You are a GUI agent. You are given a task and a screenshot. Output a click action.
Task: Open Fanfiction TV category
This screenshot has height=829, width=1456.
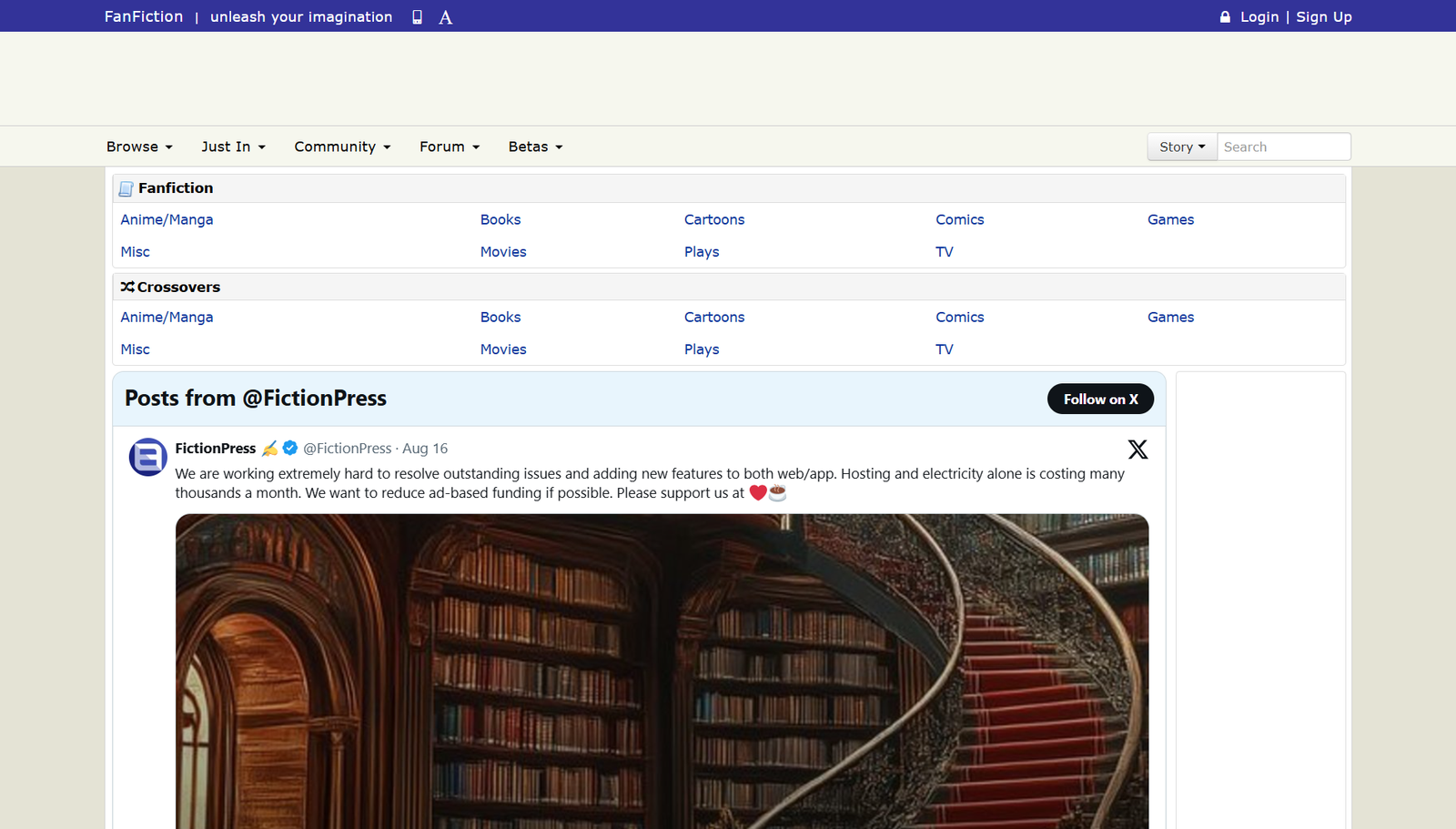click(945, 252)
